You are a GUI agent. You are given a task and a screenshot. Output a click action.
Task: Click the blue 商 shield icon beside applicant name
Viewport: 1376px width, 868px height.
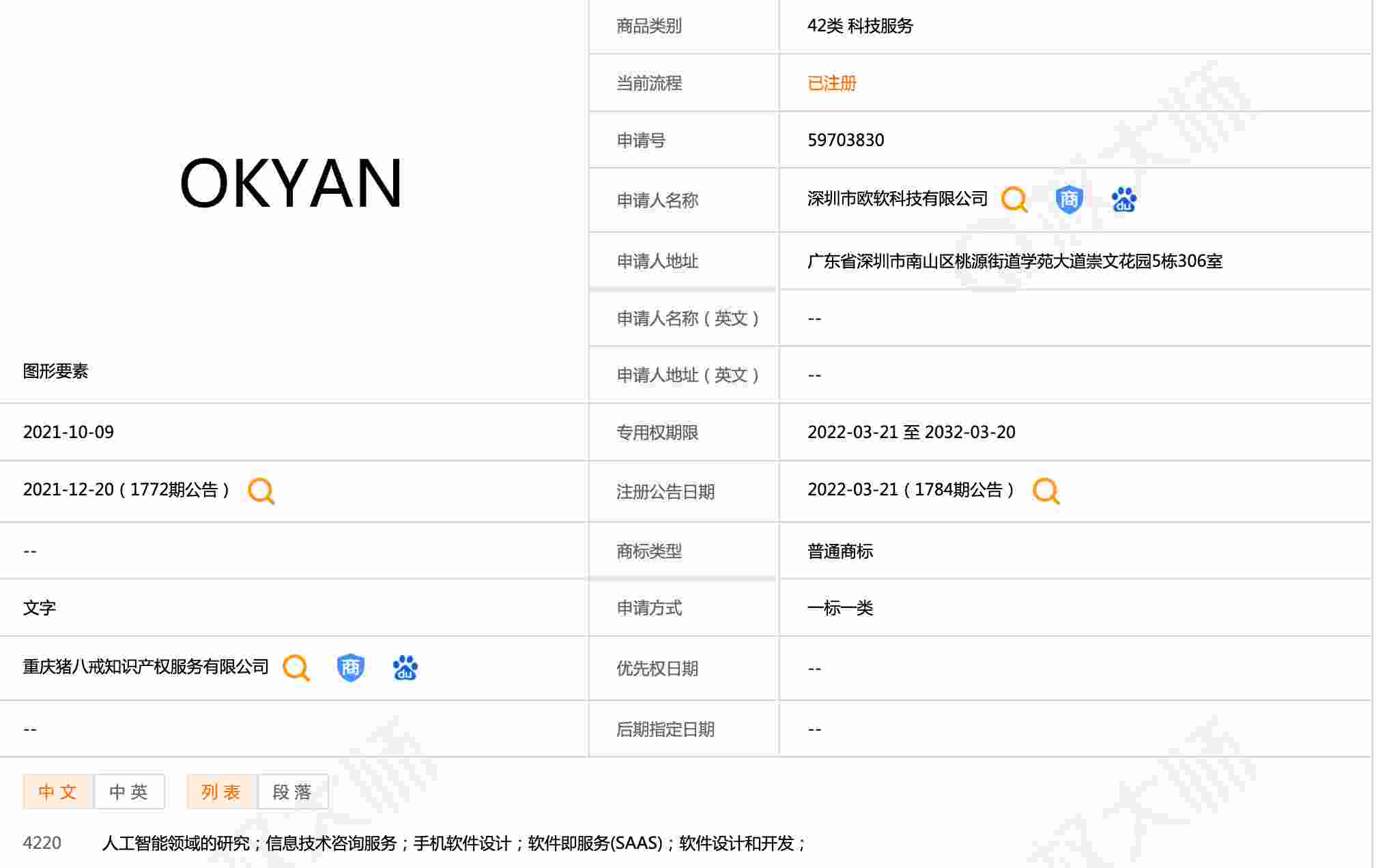(x=1069, y=200)
